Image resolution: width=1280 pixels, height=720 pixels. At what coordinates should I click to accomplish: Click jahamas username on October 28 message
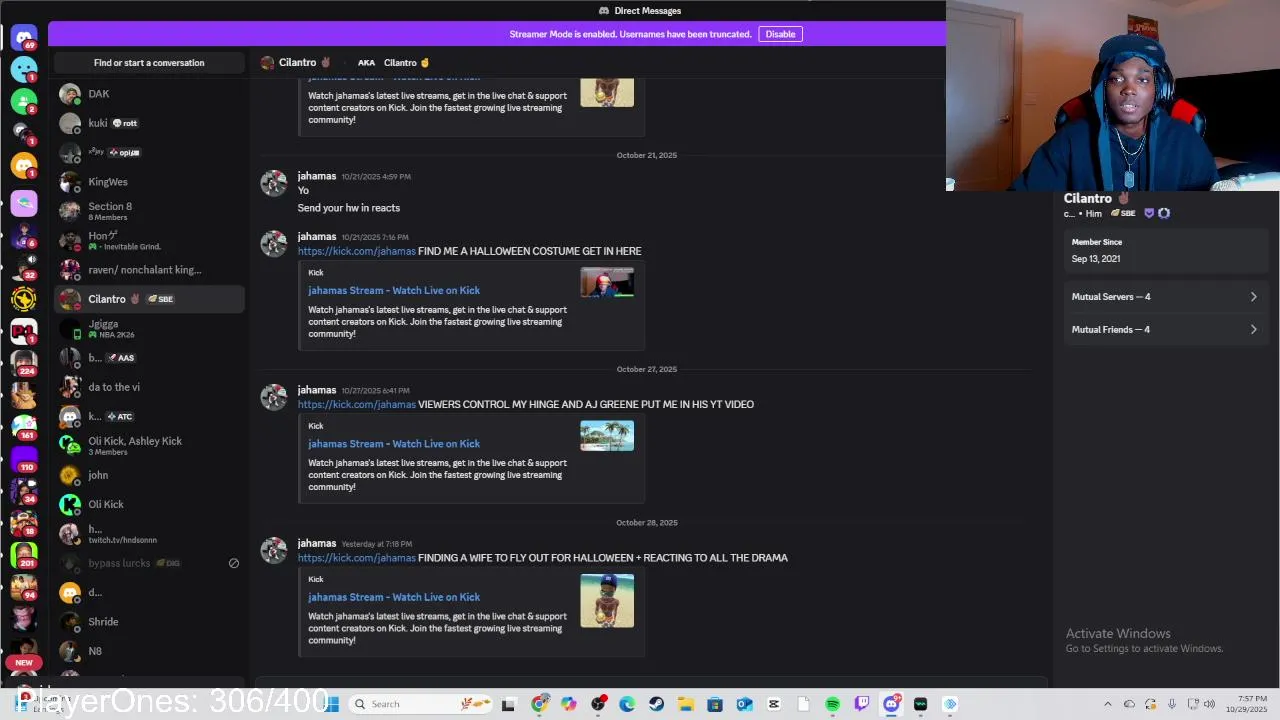[x=317, y=543]
